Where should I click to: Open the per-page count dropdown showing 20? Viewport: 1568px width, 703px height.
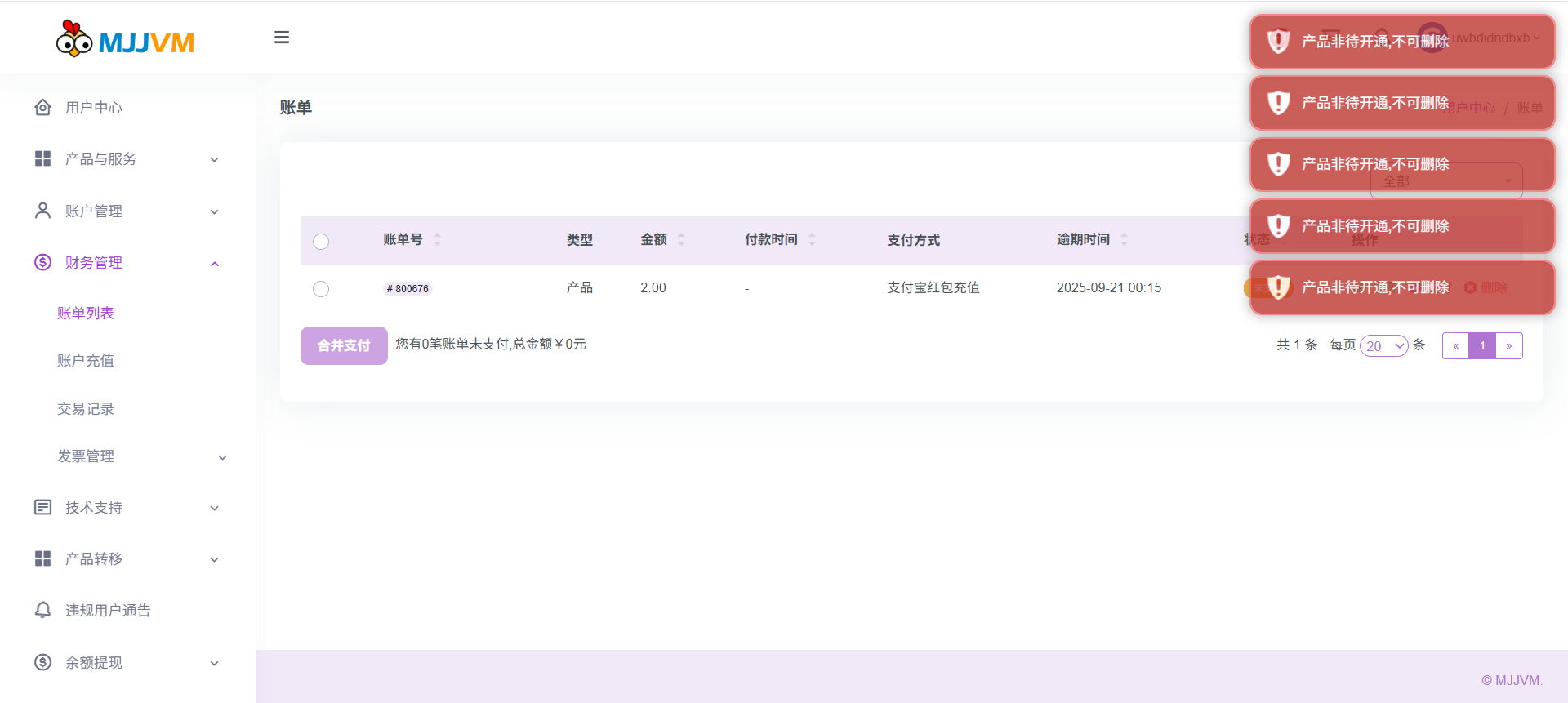1383,345
